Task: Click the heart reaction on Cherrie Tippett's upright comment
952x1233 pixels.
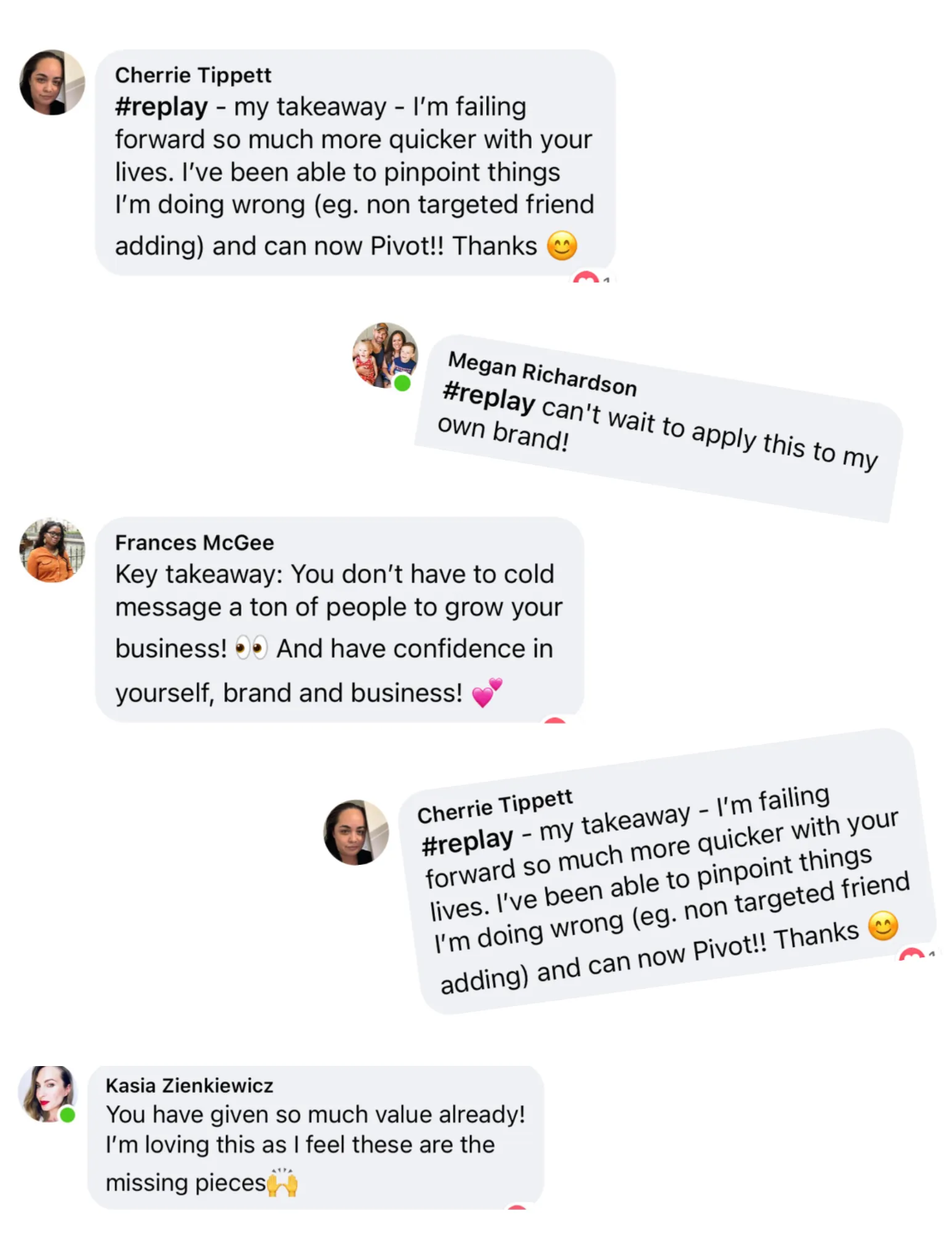Action: (586, 277)
